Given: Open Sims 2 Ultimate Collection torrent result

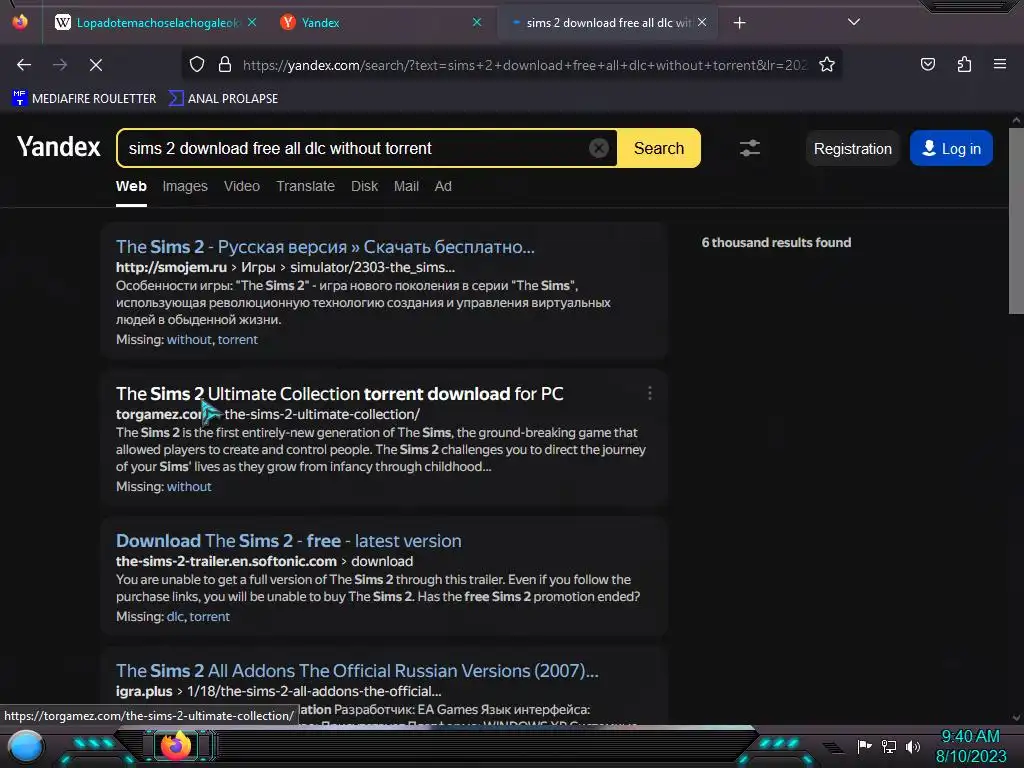Looking at the screenshot, I should tap(340, 394).
